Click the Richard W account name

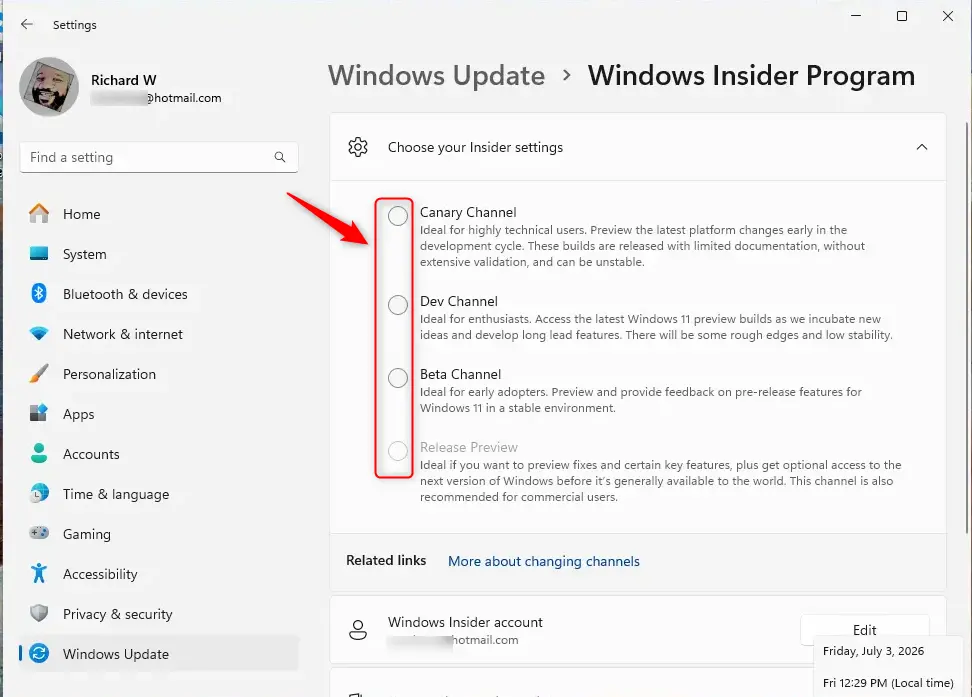(x=123, y=80)
